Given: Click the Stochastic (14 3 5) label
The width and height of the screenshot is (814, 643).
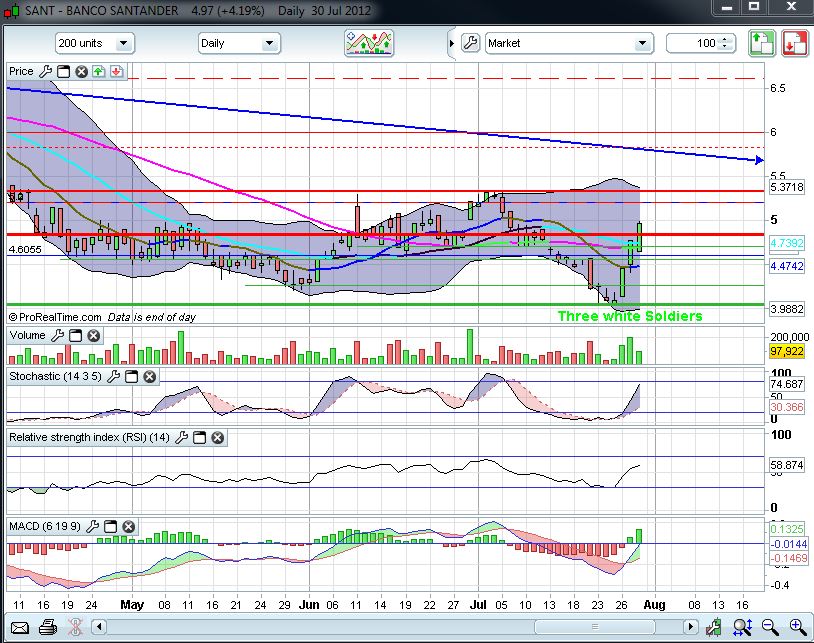Looking at the screenshot, I should pos(56,376).
